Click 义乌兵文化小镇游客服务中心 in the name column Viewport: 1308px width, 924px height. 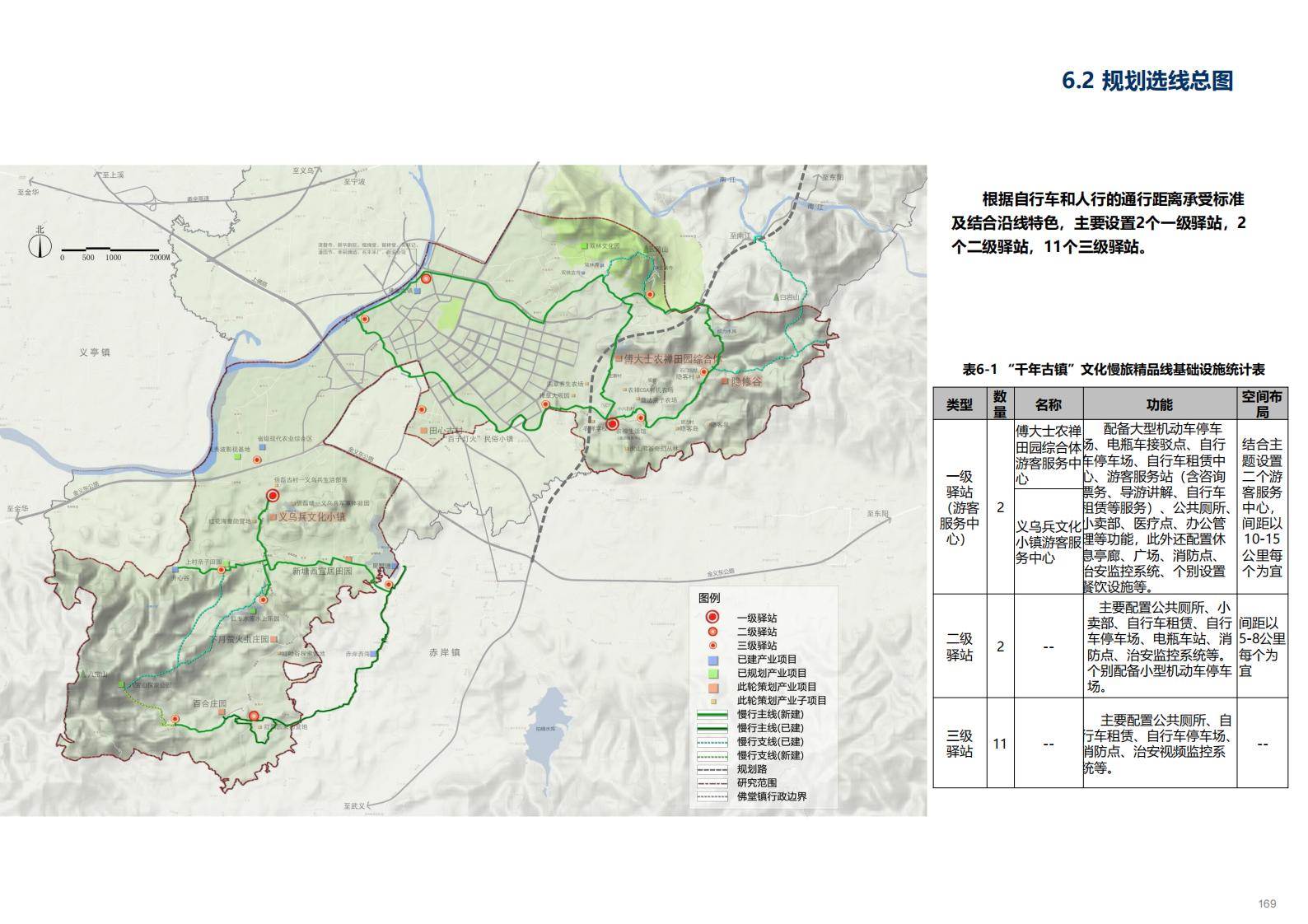(1048, 542)
